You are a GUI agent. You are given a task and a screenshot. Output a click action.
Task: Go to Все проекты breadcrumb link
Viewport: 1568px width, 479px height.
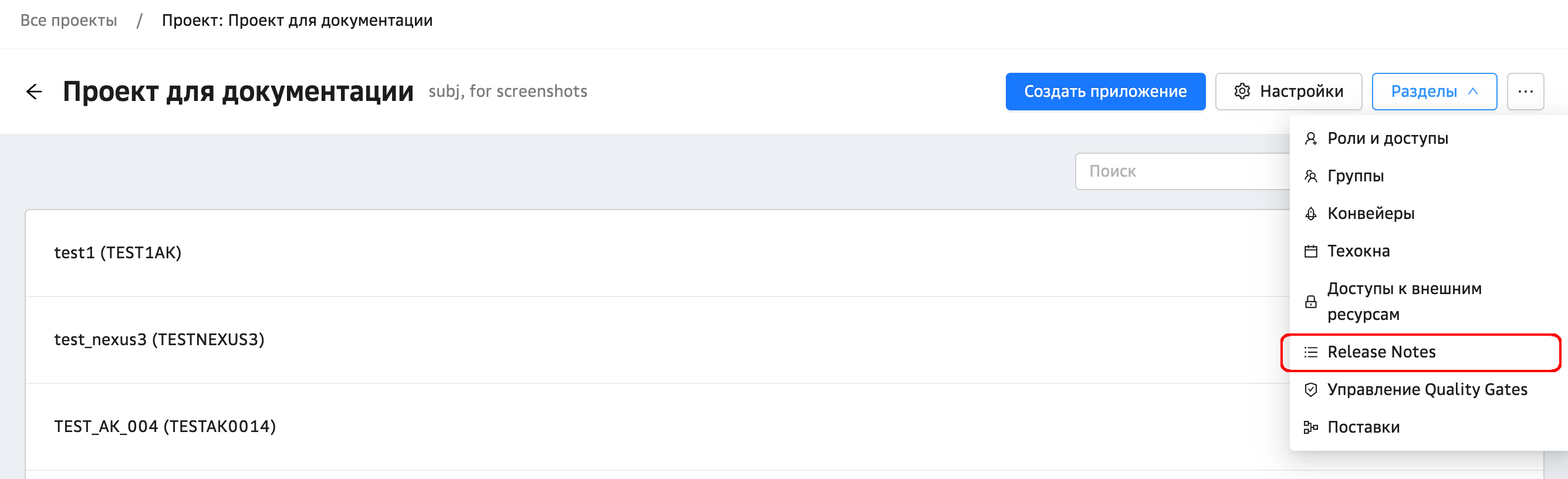click(x=69, y=21)
